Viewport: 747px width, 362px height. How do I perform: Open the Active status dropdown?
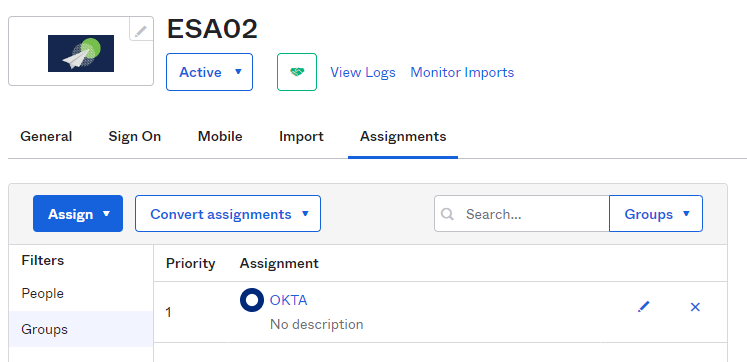coord(209,72)
